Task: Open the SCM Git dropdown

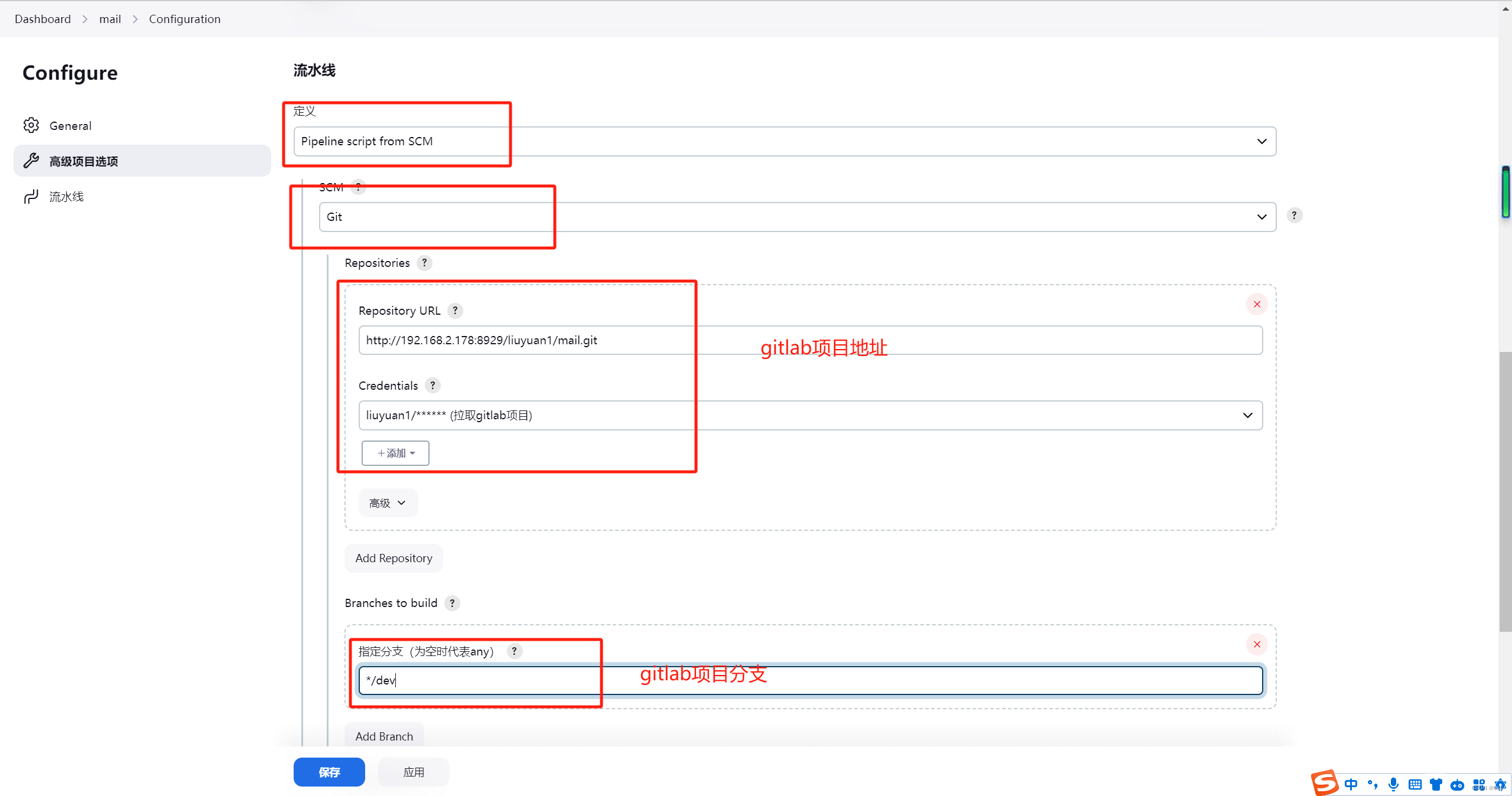Action: point(796,217)
